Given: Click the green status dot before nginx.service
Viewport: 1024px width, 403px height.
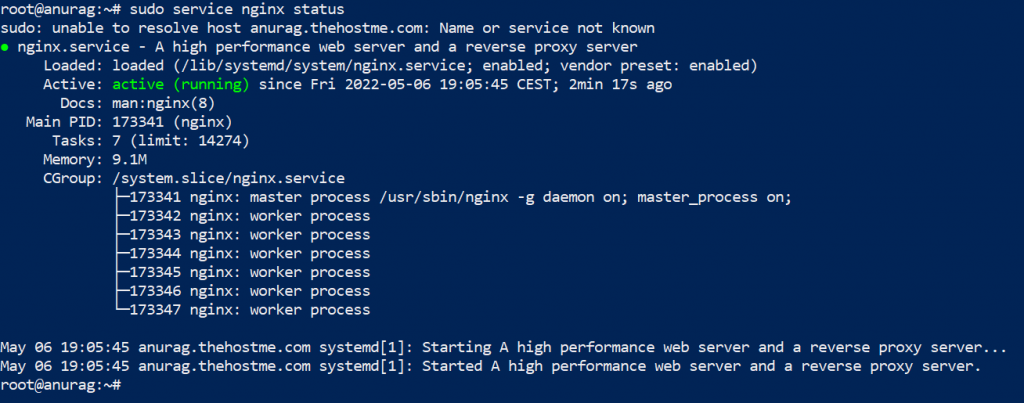Looking at the screenshot, I should coord(6,48).
